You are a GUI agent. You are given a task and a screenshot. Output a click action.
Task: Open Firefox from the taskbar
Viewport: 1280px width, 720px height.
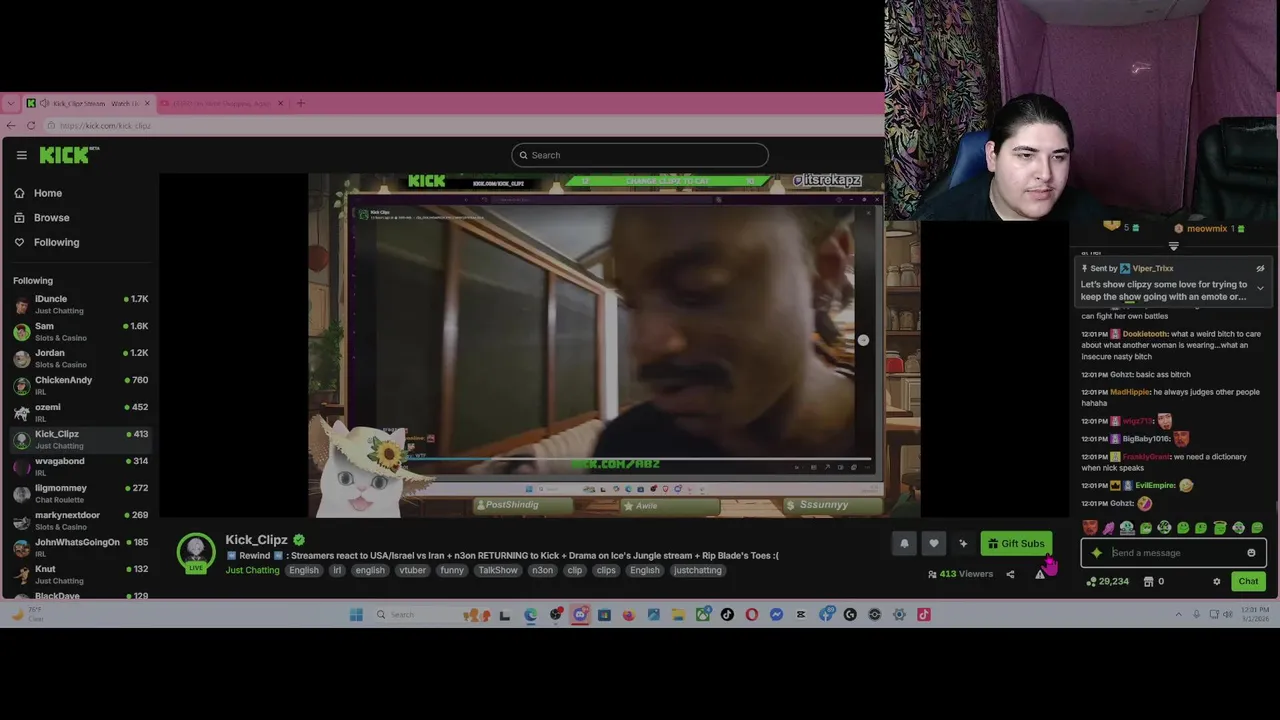(628, 615)
